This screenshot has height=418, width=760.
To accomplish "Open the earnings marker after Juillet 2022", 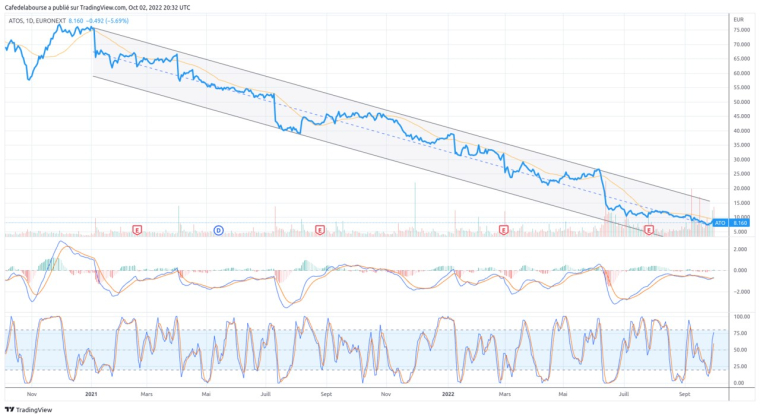I will point(649,230).
